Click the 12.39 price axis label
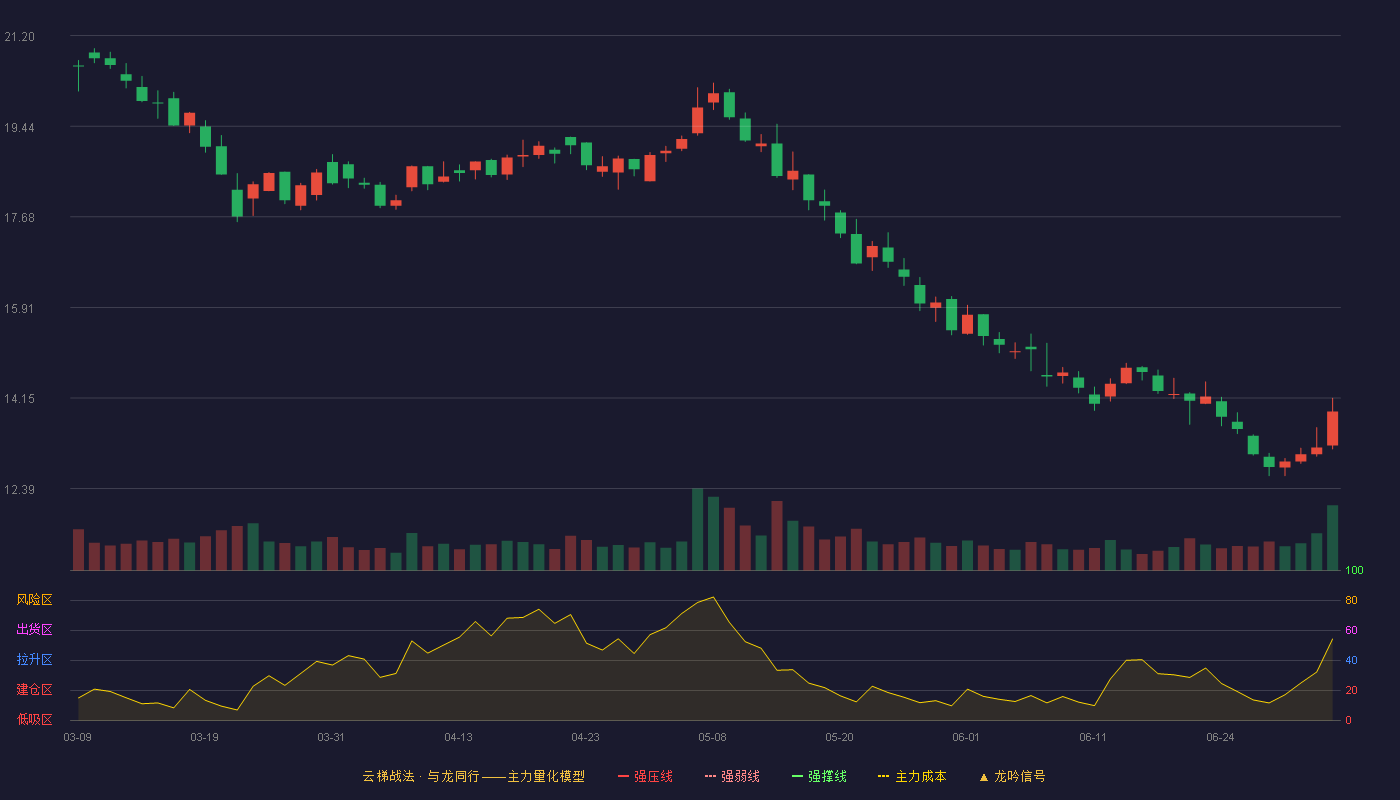The height and width of the screenshot is (800, 1400). [19, 490]
